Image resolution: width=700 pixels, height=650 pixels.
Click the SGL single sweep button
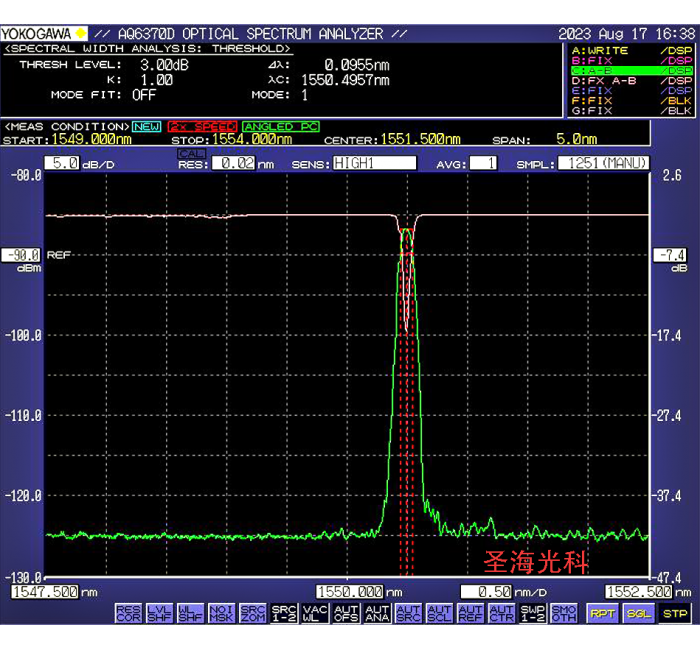[638, 613]
